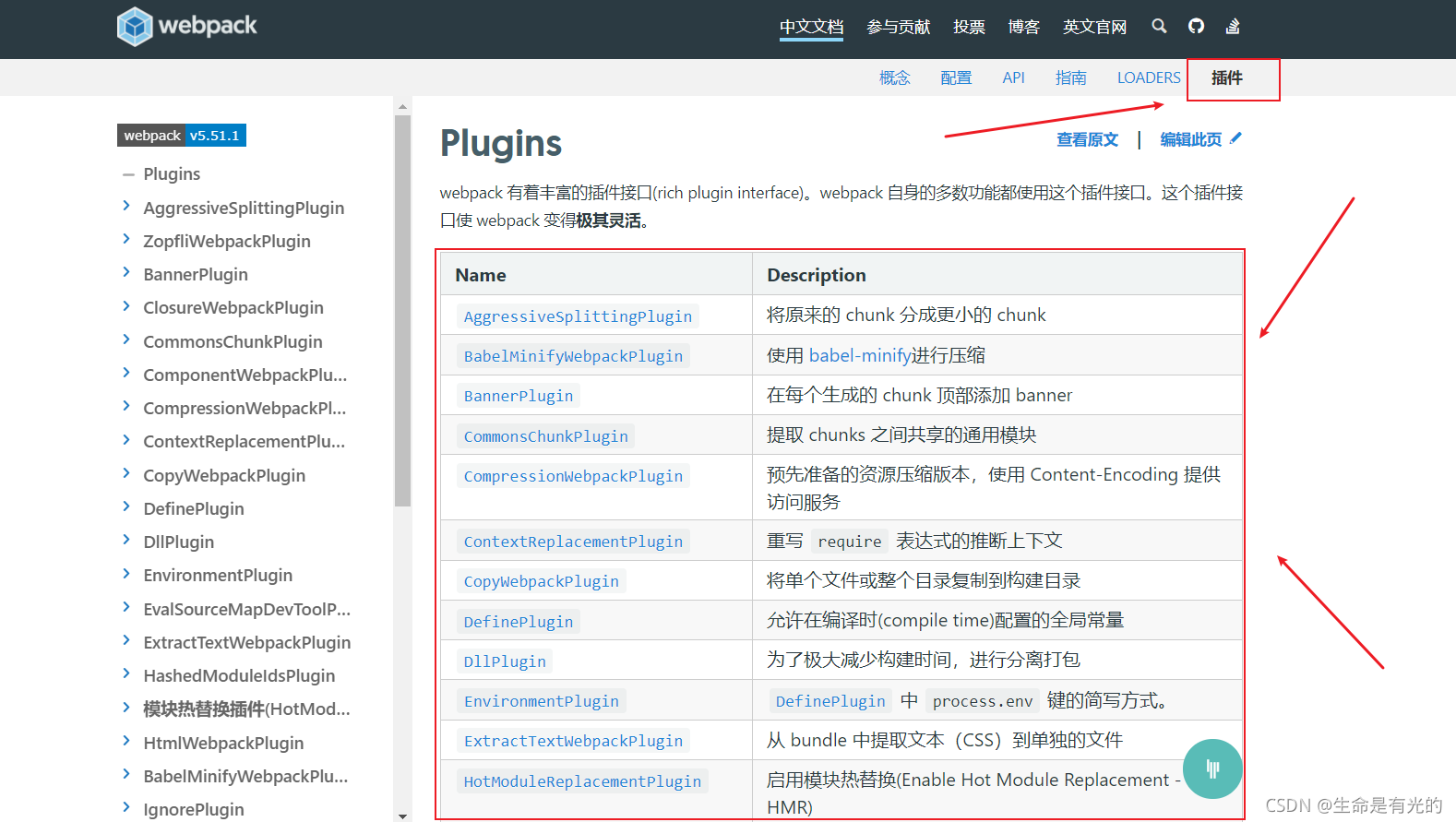Image resolution: width=1456 pixels, height=822 pixels.
Task: Follow the babel-minify link in description
Action: pyautogui.click(x=860, y=355)
